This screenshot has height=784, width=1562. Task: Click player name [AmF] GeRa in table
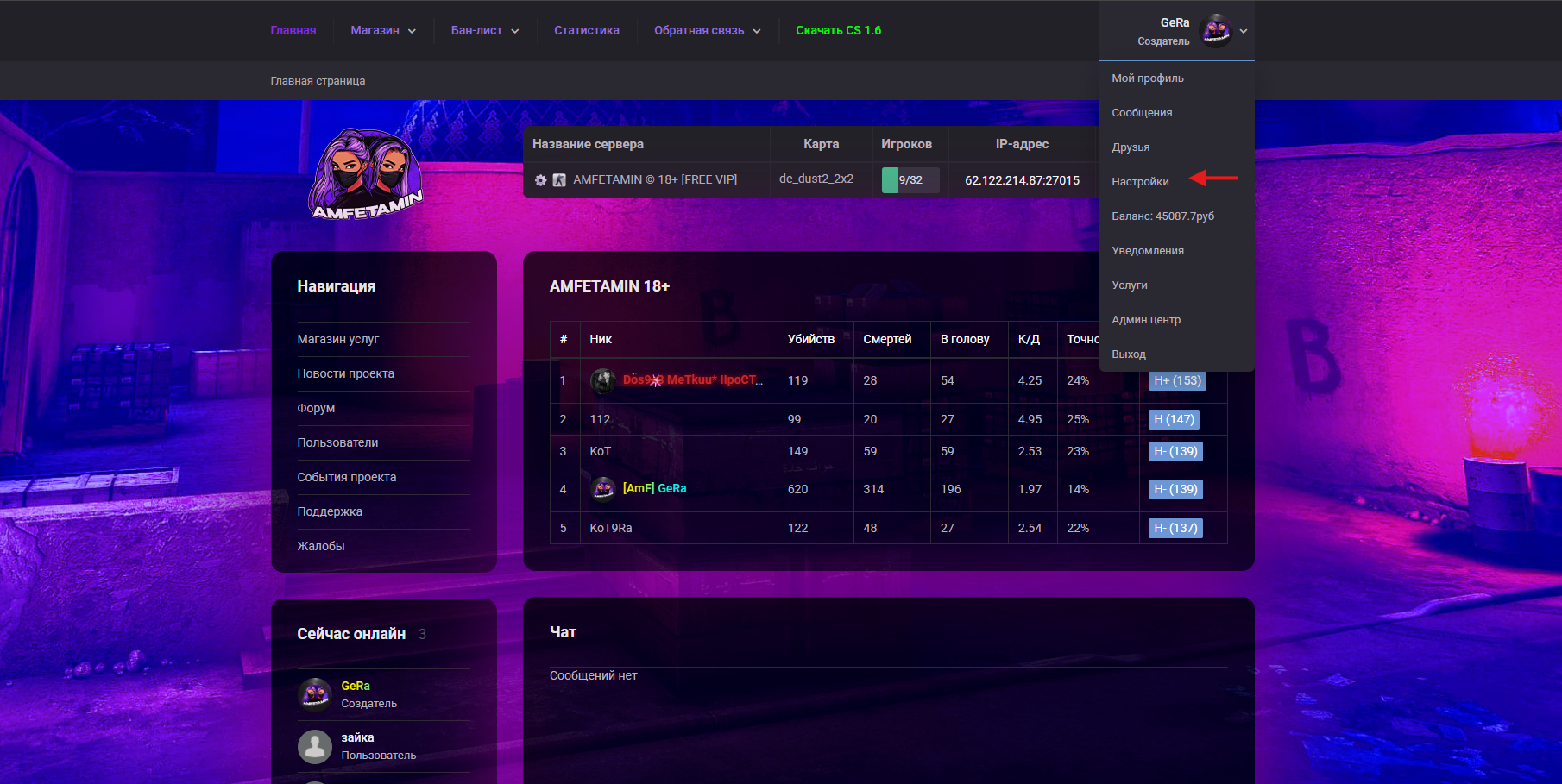pos(655,489)
